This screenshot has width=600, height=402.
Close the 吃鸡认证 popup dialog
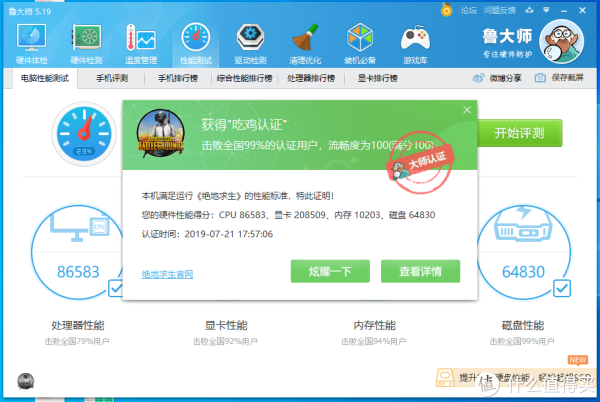coord(467,110)
